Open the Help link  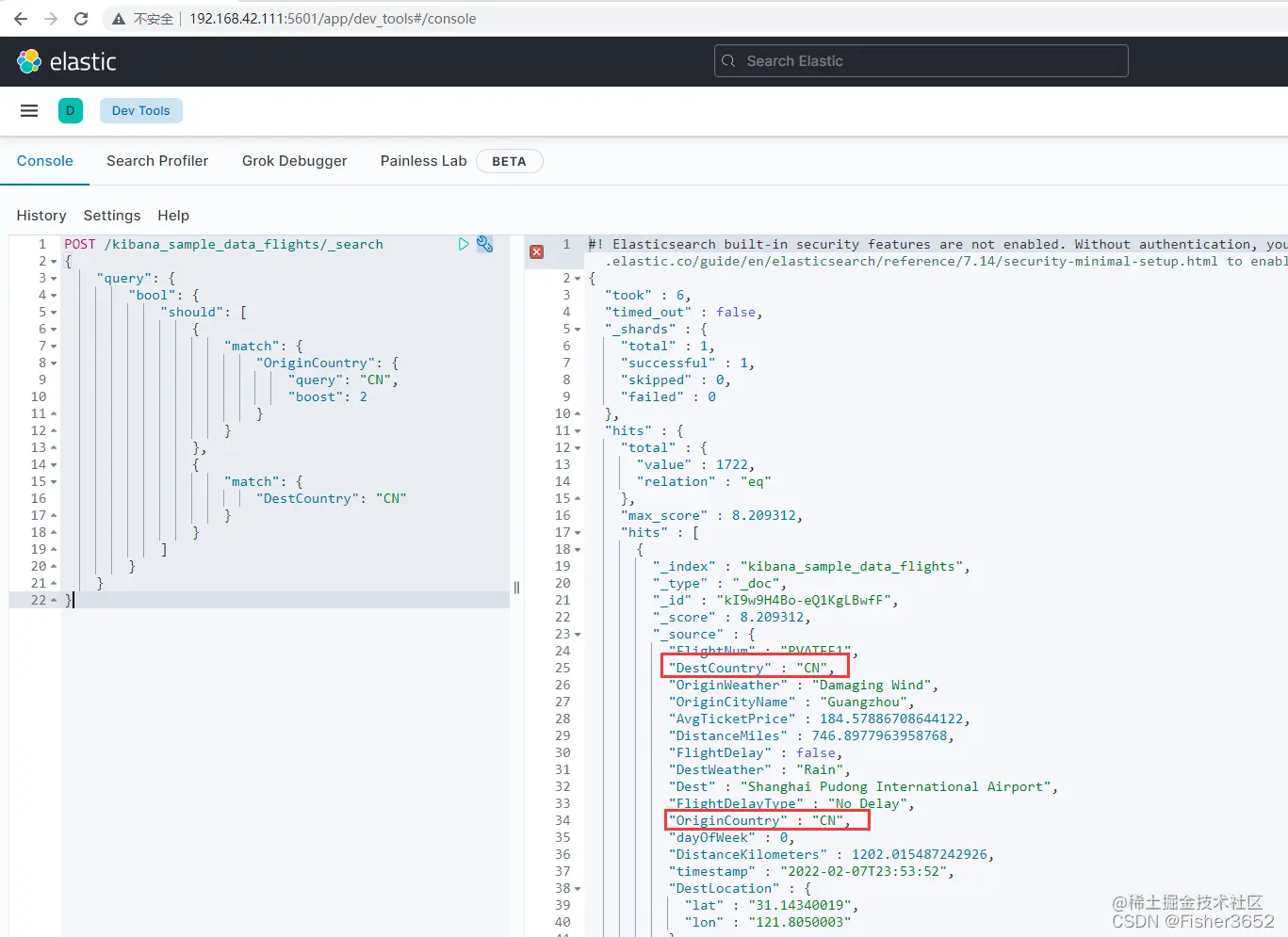[x=173, y=216]
